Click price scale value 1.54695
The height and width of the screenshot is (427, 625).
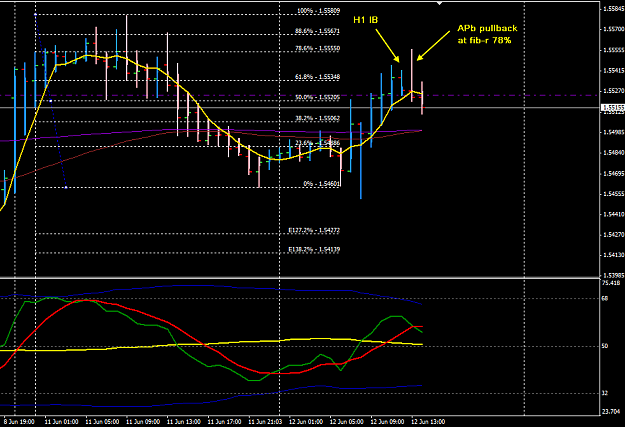(x=613, y=173)
